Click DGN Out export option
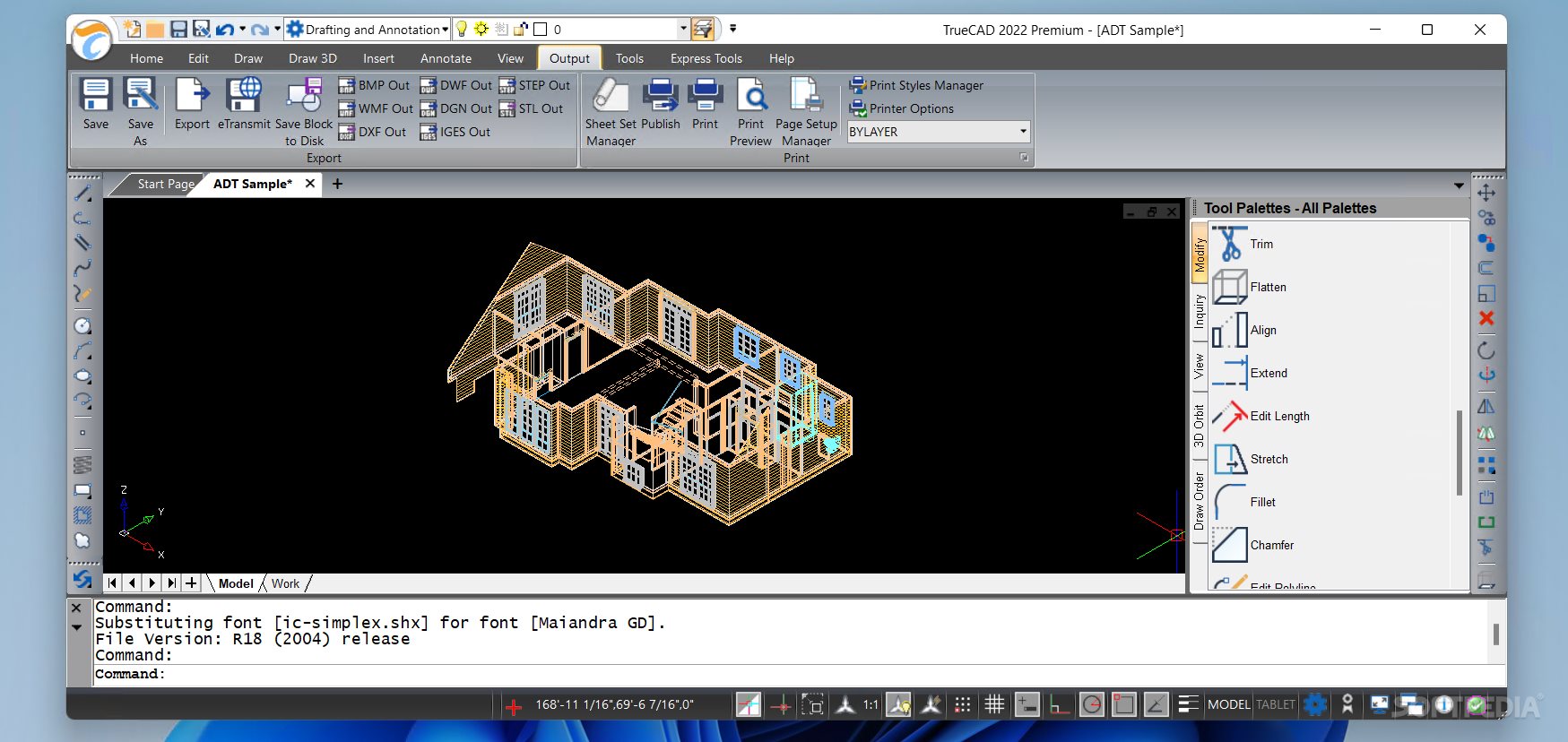 pos(456,108)
